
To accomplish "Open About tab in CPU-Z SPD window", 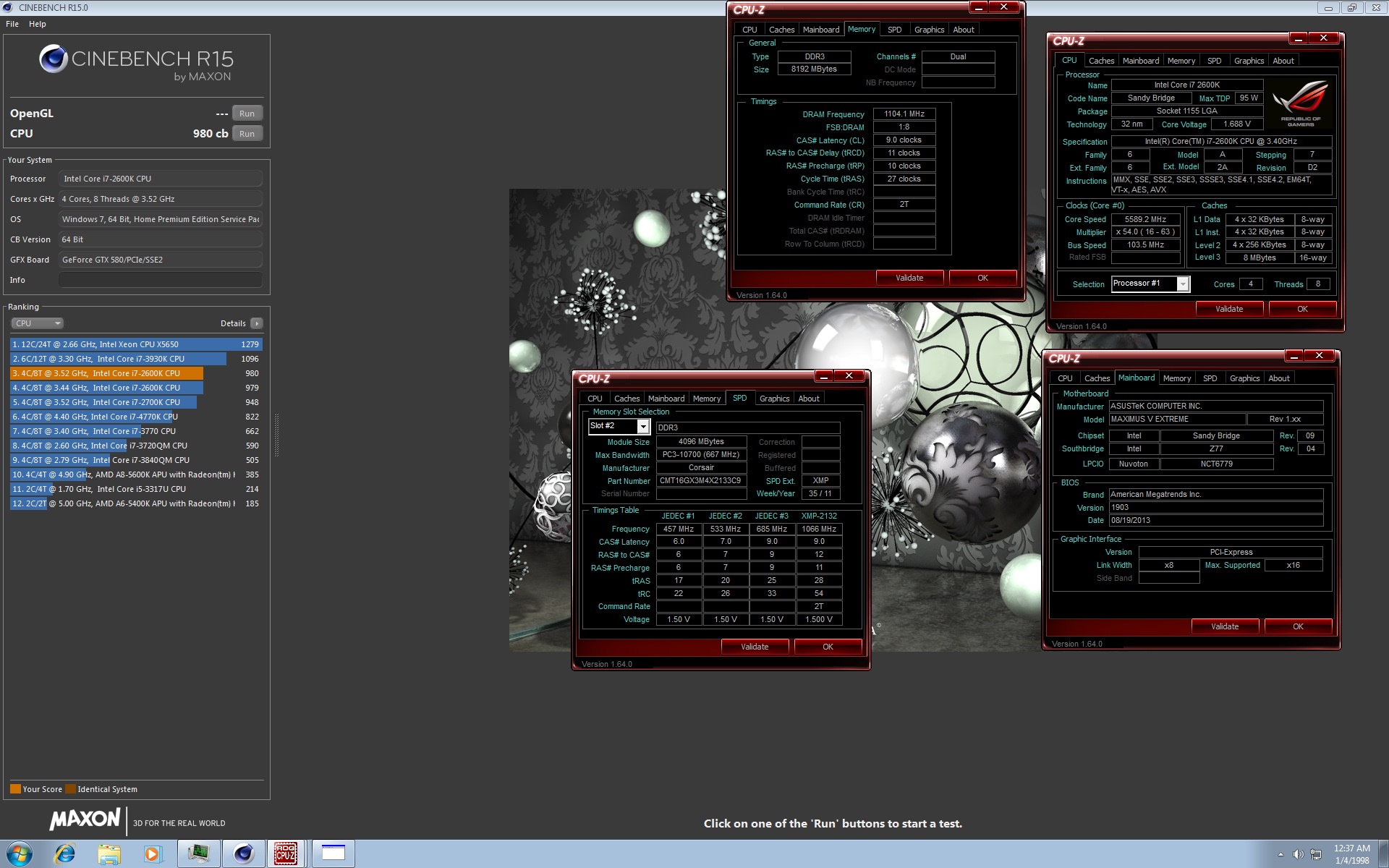I will click(x=809, y=399).
